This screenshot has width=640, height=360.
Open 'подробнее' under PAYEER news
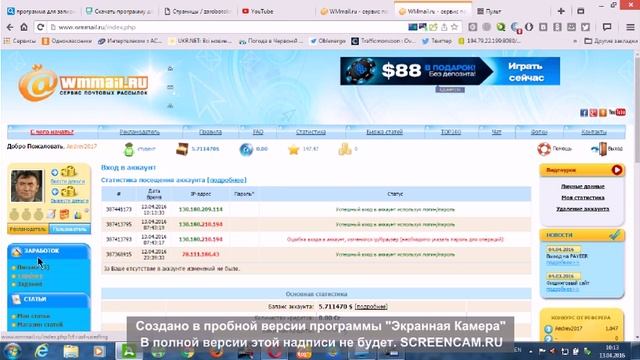tap(562, 262)
